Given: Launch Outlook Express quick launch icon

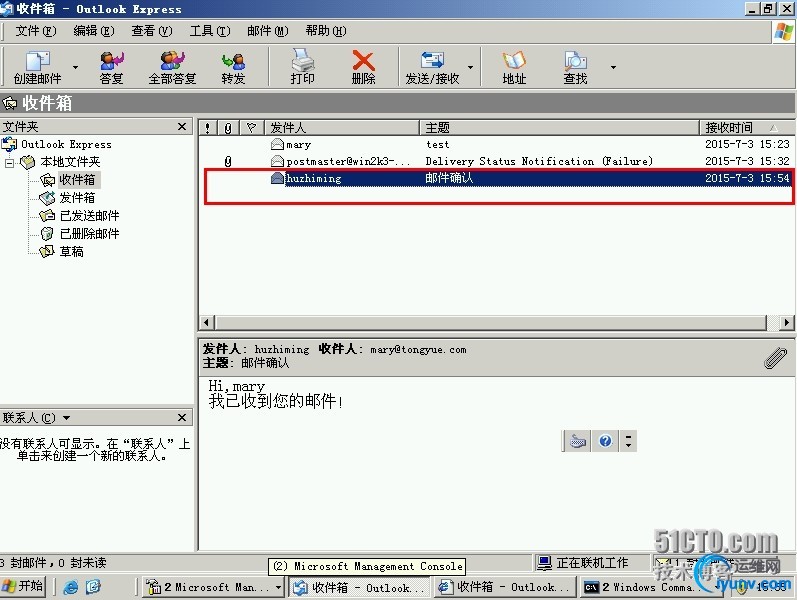Looking at the screenshot, I should click(x=93, y=587).
